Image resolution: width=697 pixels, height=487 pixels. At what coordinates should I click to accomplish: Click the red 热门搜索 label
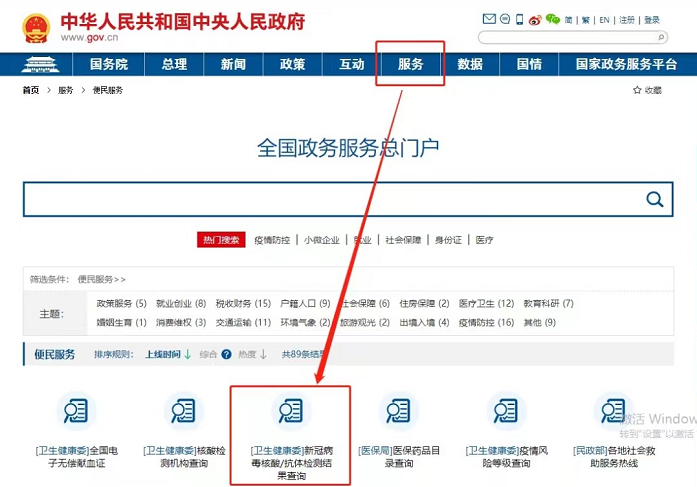click(221, 240)
